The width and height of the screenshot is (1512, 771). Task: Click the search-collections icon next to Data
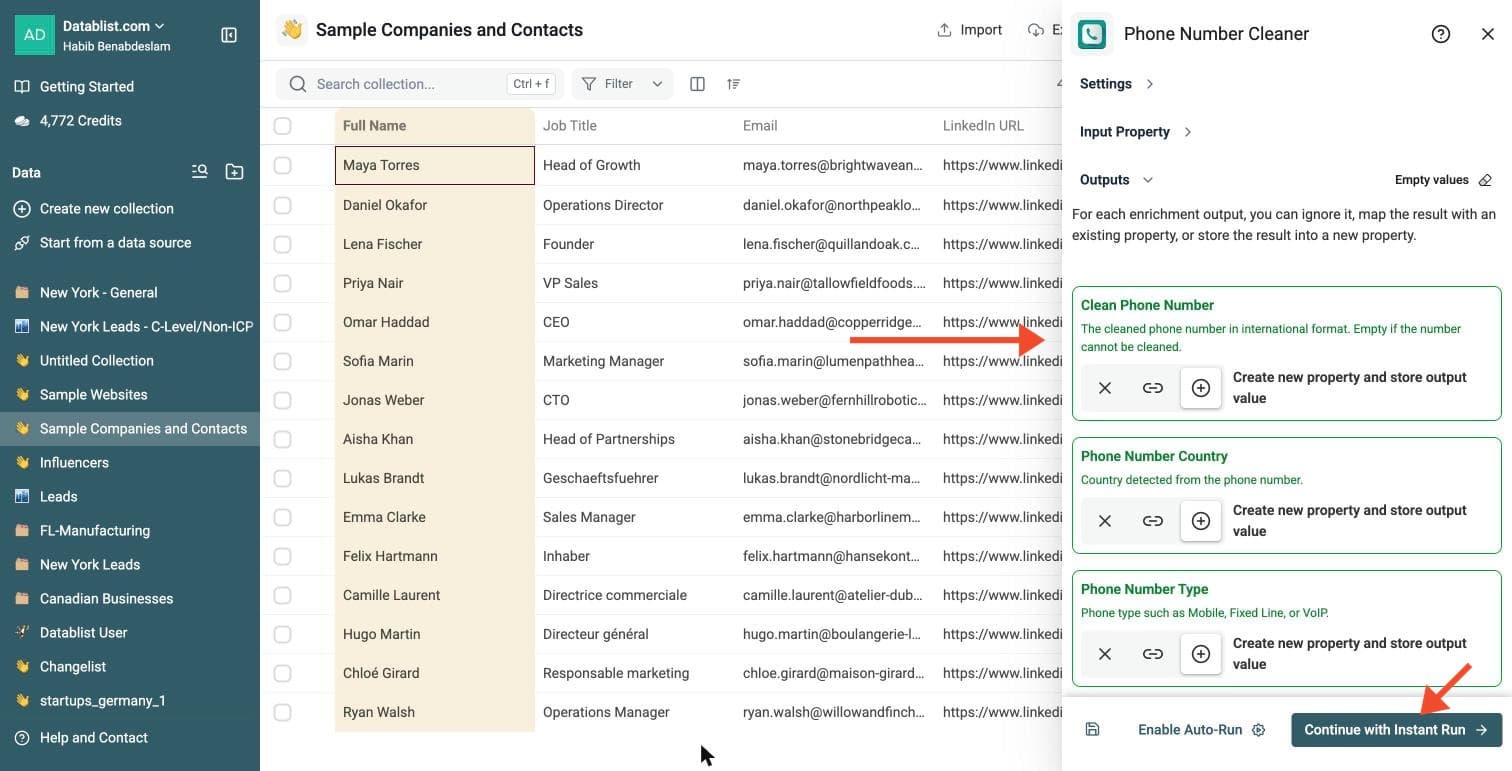pyautogui.click(x=200, y=172)
